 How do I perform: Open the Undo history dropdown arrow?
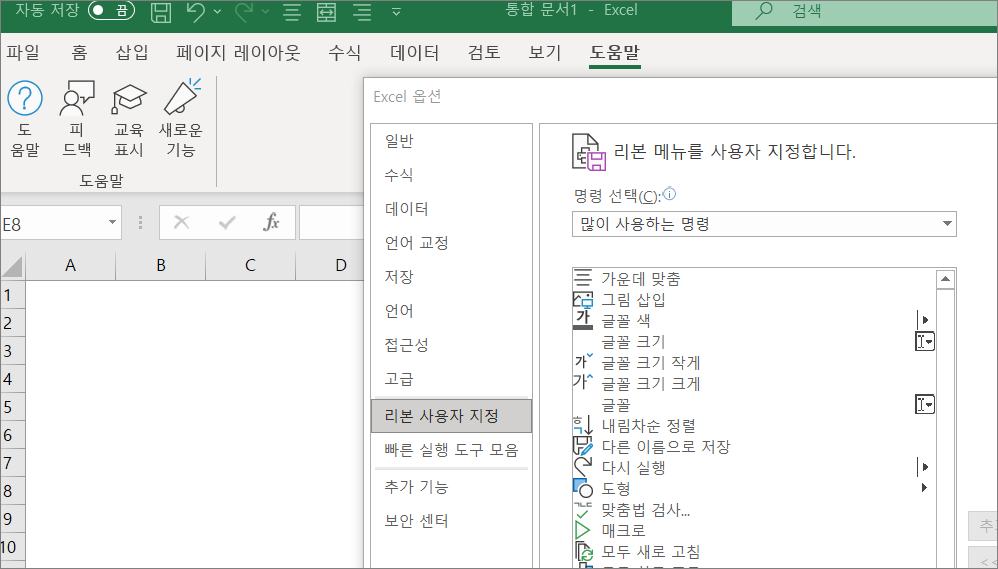(218, 11)
